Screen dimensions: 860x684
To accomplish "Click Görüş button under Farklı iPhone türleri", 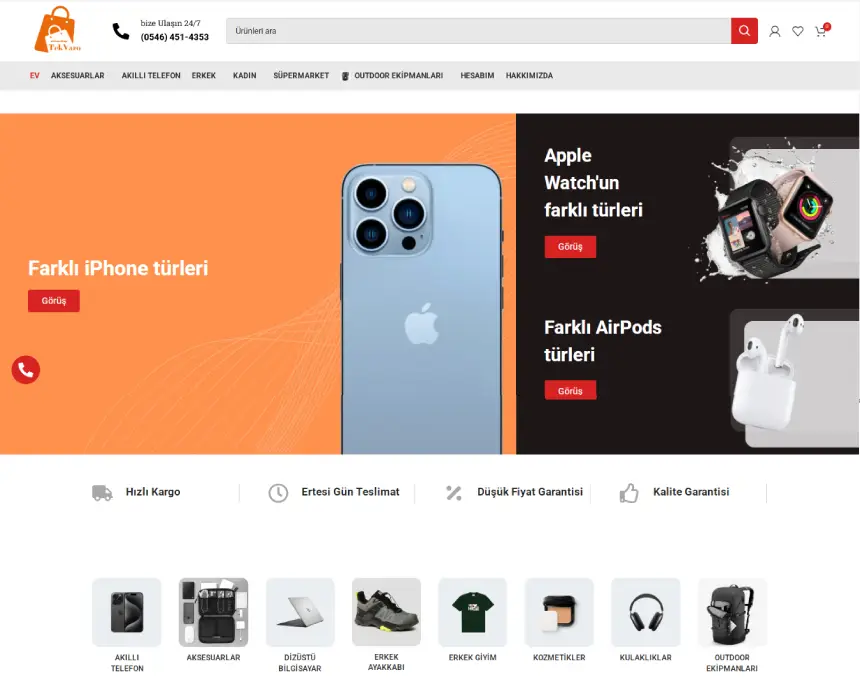I will [54, 301].
